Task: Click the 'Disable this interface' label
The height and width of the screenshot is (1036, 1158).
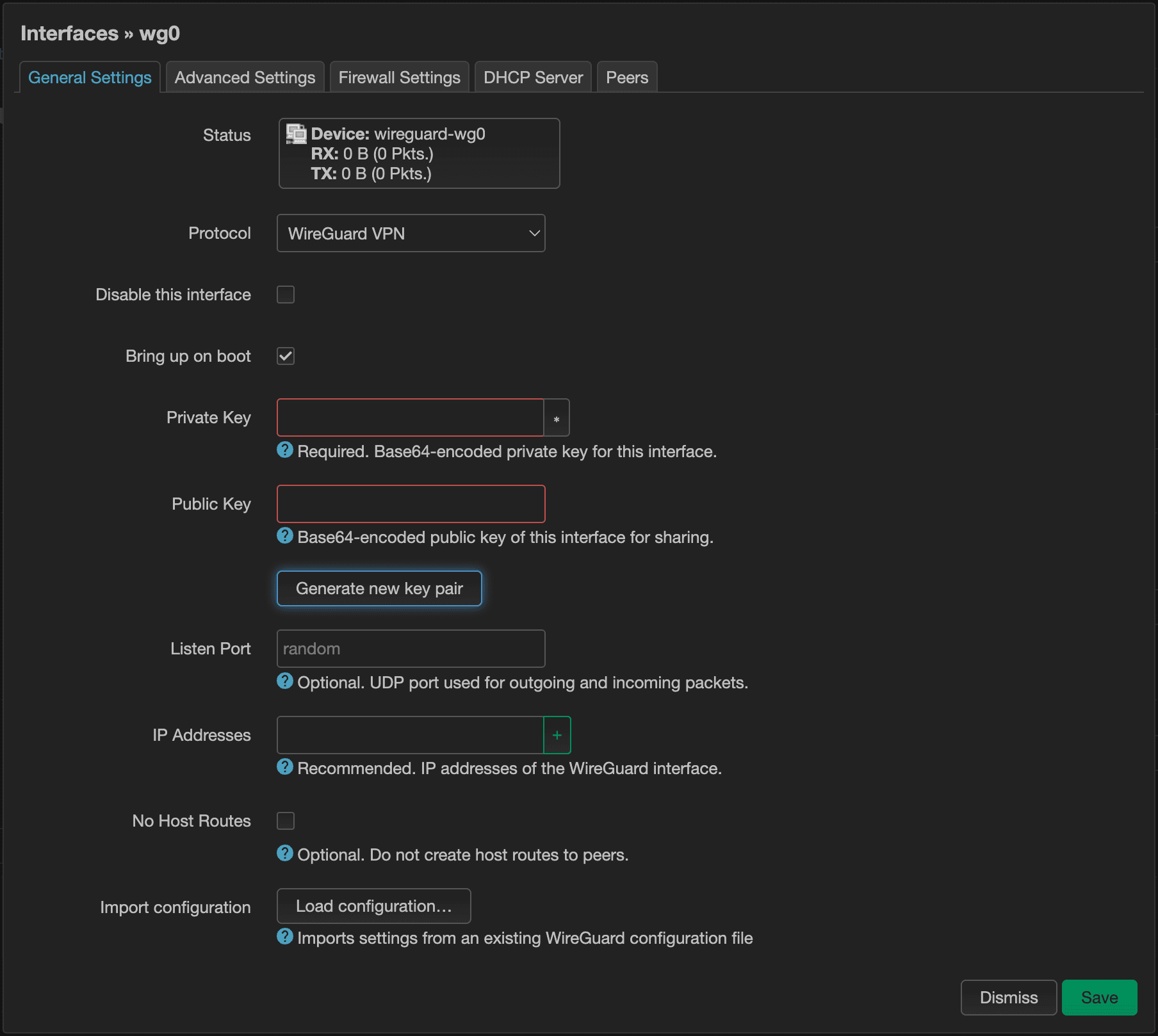Action: 173,295
